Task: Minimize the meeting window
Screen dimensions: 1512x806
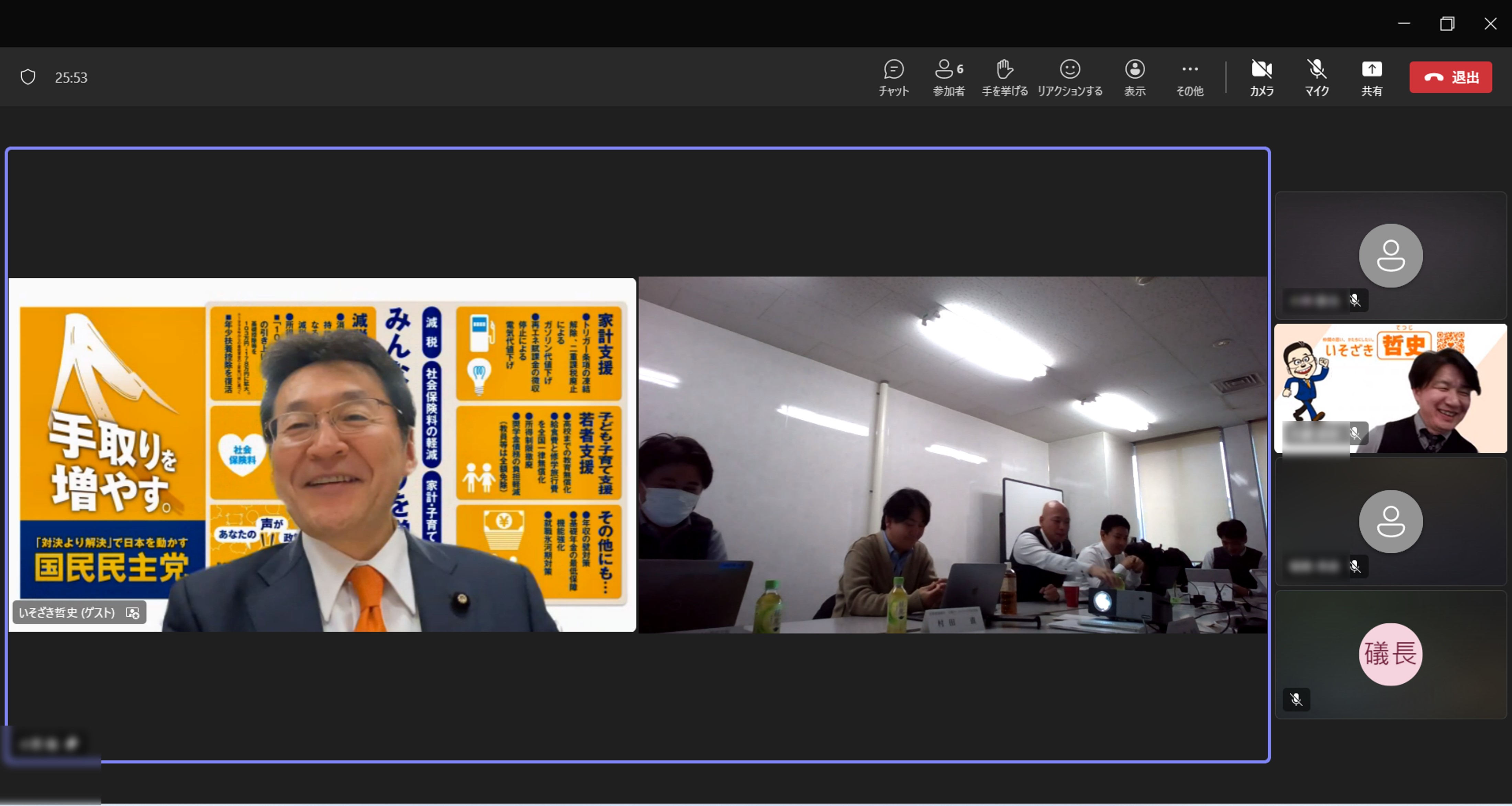Action: point(1403,23)
